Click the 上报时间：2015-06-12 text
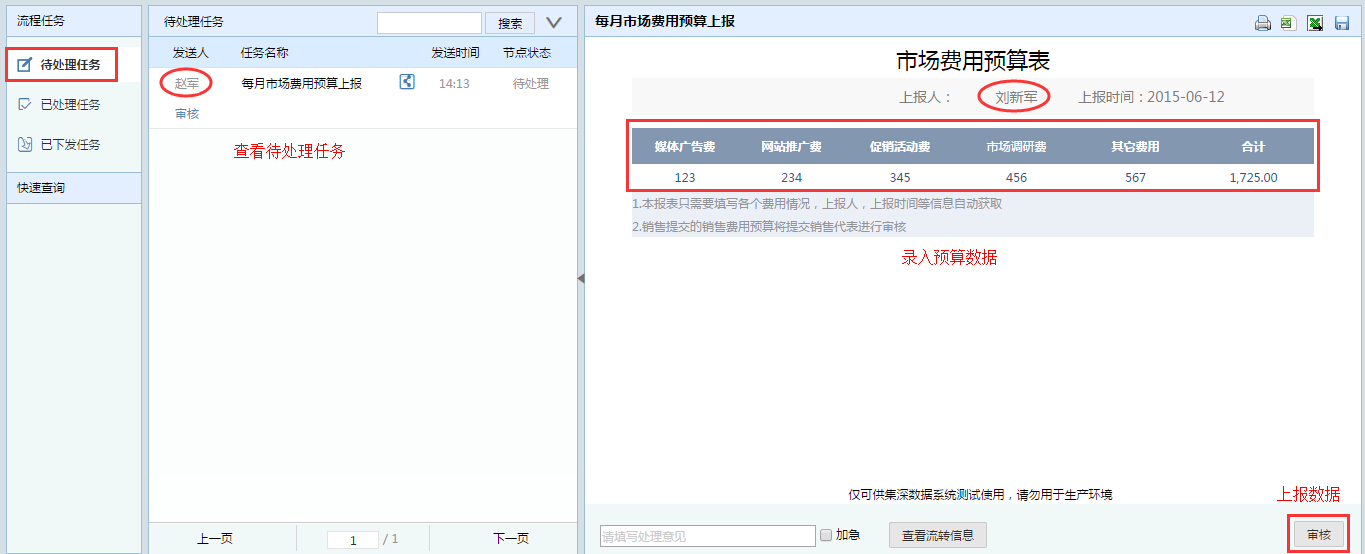This screenshot has width=1365, height=554. point(1151,97)
